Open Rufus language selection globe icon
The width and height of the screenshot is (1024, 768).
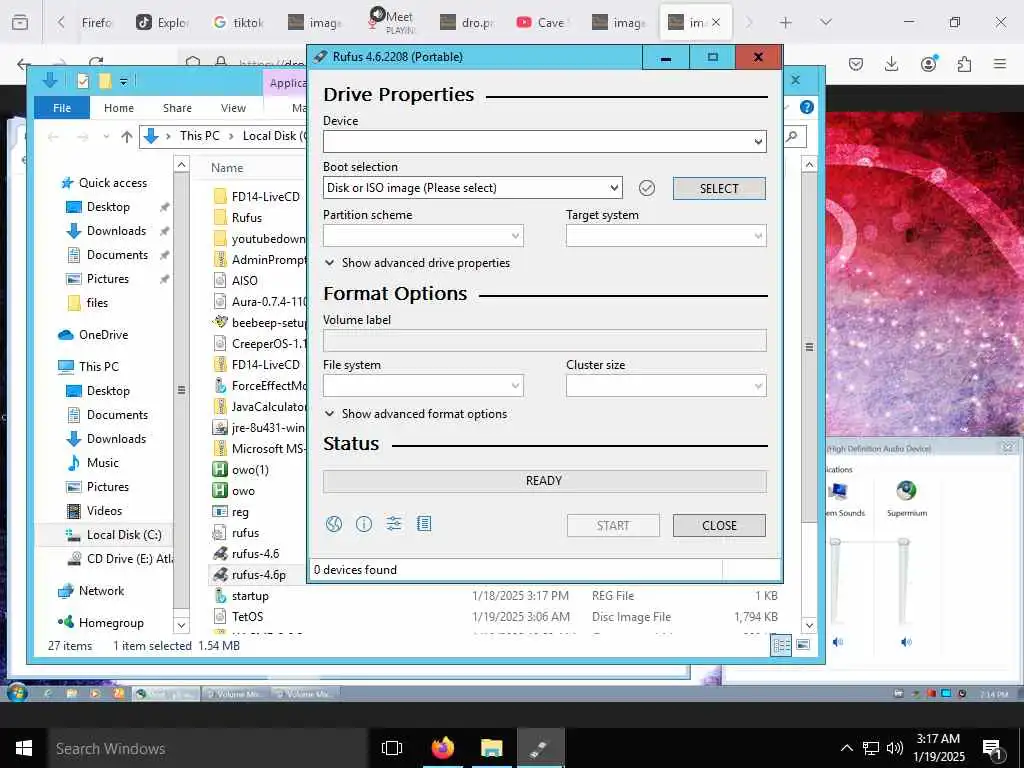pos(334,524)
